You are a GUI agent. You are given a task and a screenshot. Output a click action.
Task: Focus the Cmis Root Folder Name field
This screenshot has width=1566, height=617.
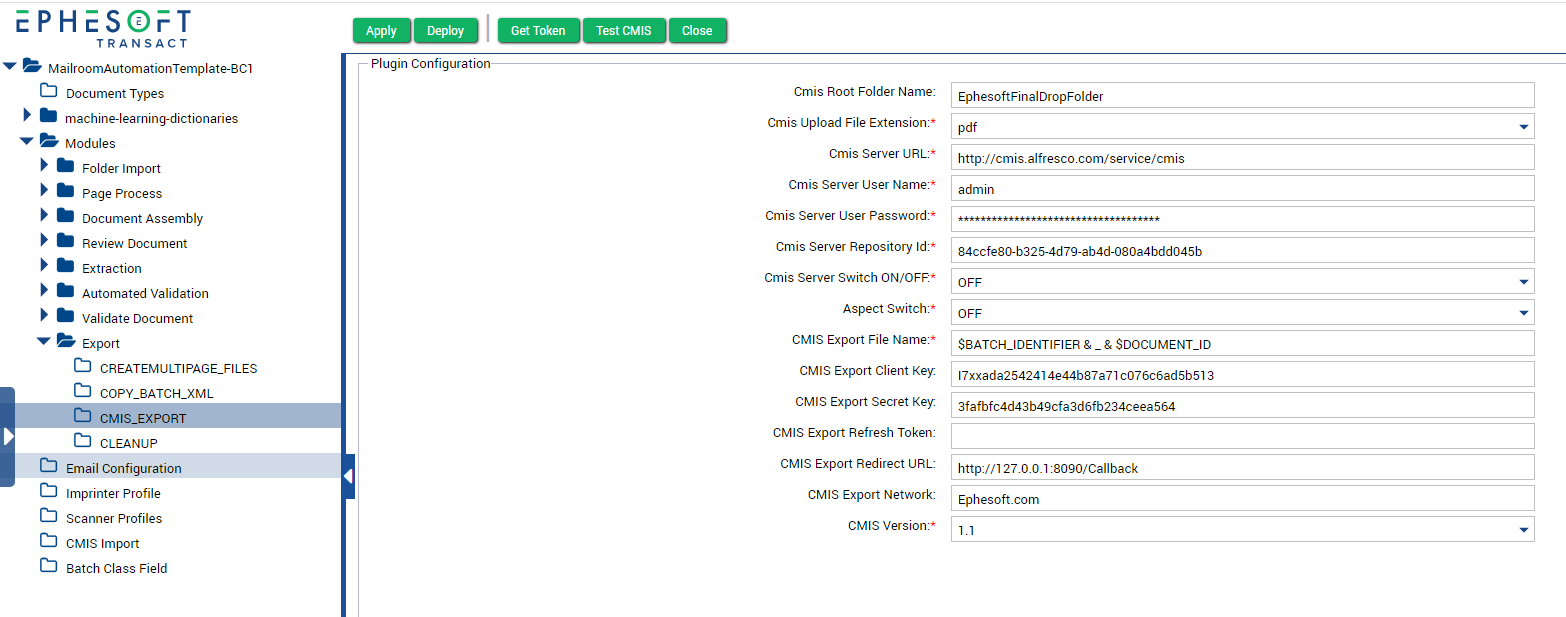(1242, 95)
